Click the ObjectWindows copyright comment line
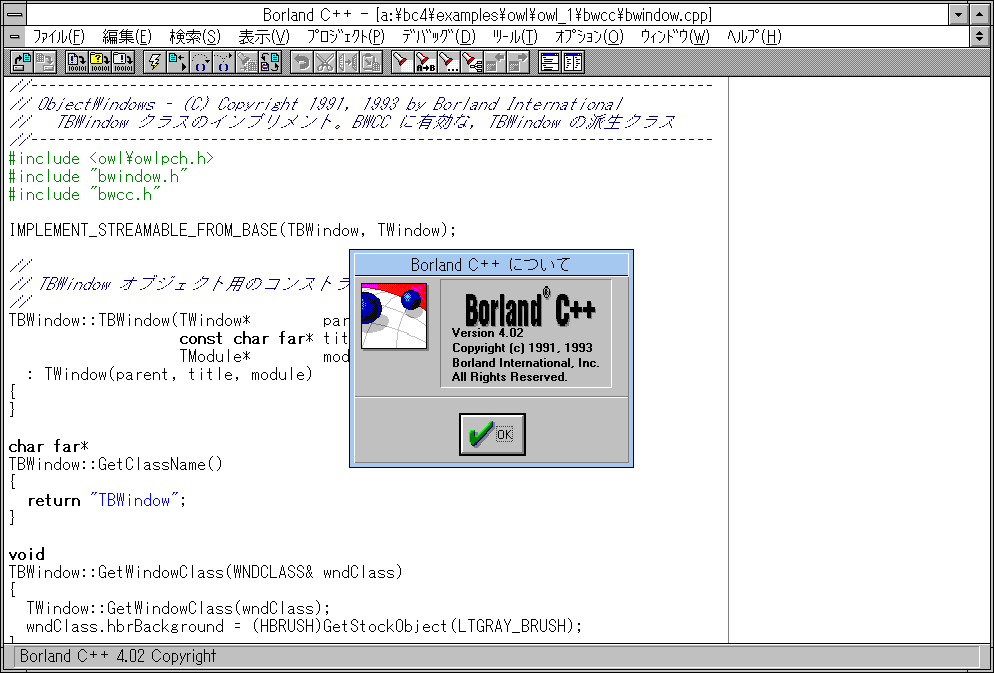The width and height of the screenshot is (994, 673). [x=316, y=104]
